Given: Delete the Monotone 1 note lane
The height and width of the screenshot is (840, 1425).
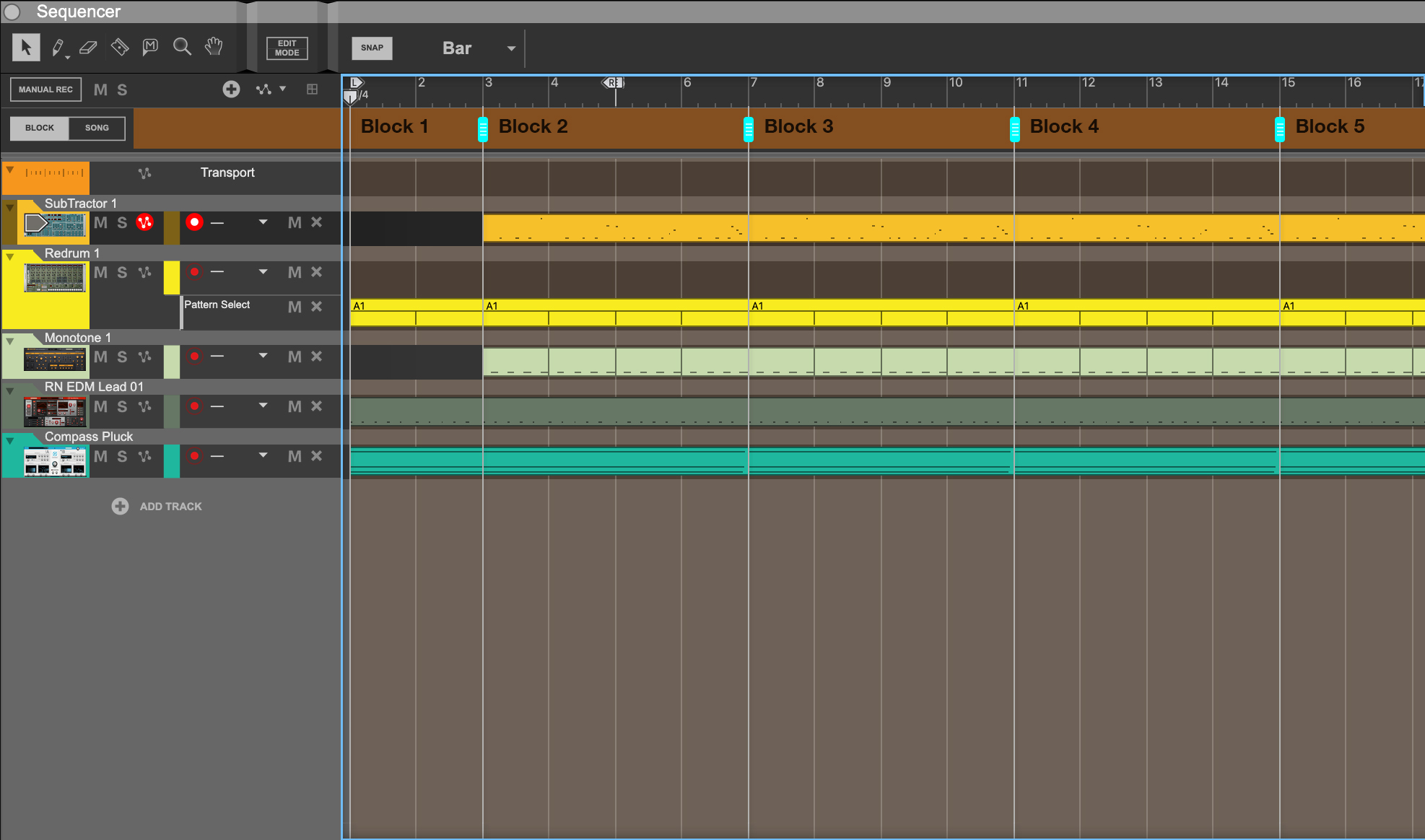Looking at the screenshot, I should pyautogui.click(x=316, y=356).
